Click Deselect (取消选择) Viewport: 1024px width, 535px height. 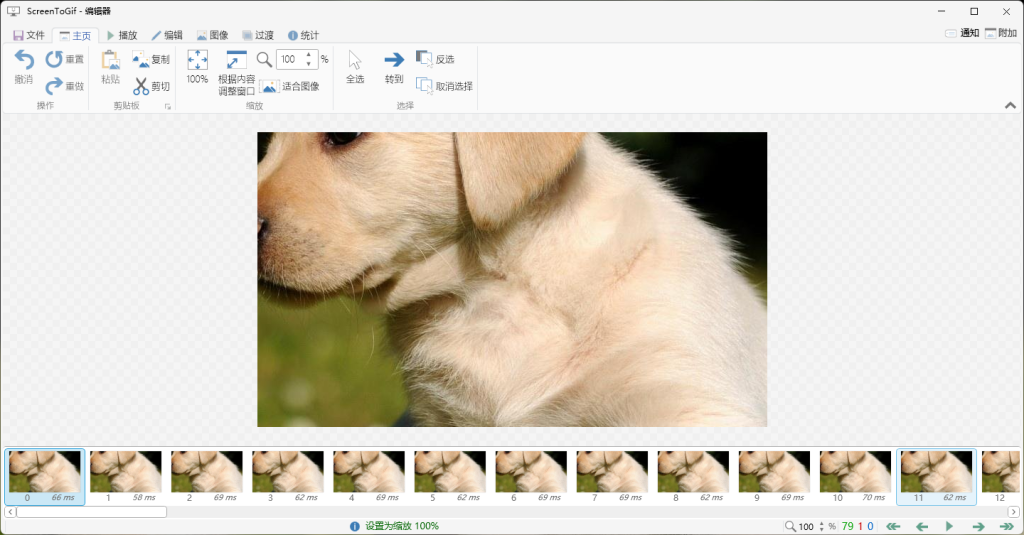(x=424, y=86)
